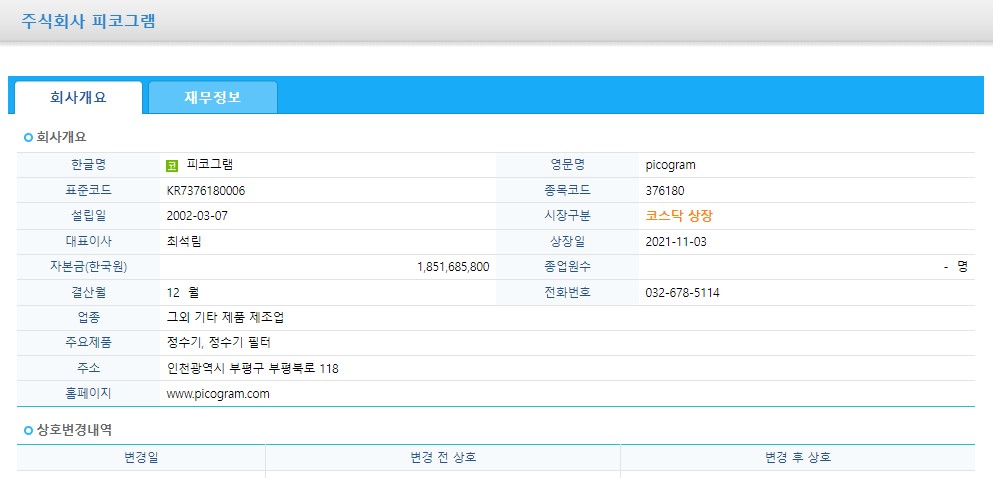Click the 시장구분 row label

(567, 216)
